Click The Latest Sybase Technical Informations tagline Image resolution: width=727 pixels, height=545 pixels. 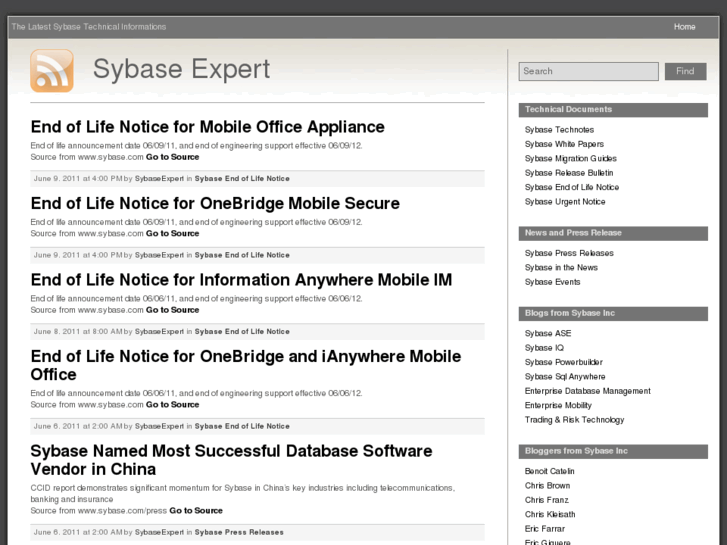(89, 27)
